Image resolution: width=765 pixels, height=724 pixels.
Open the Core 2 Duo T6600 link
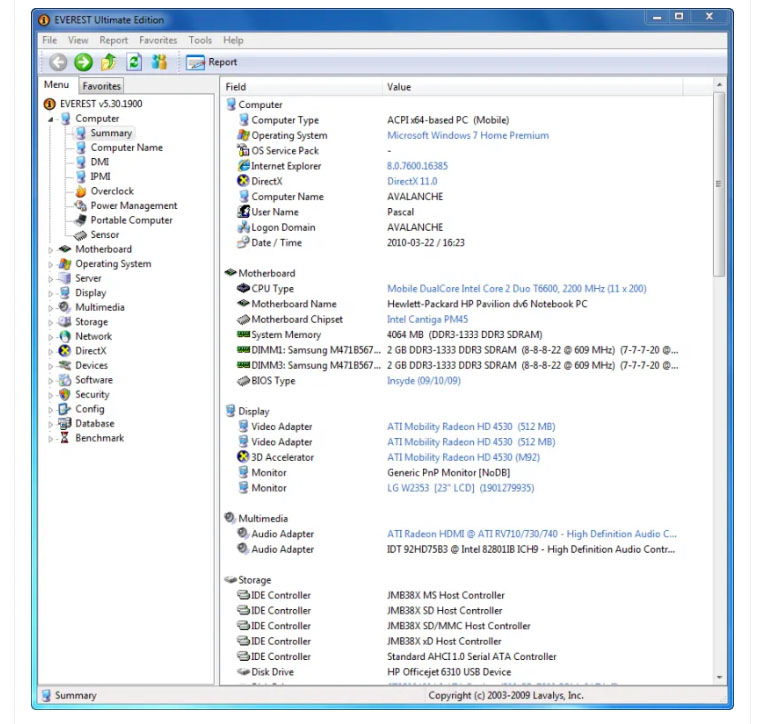click(x=517, y=288)
